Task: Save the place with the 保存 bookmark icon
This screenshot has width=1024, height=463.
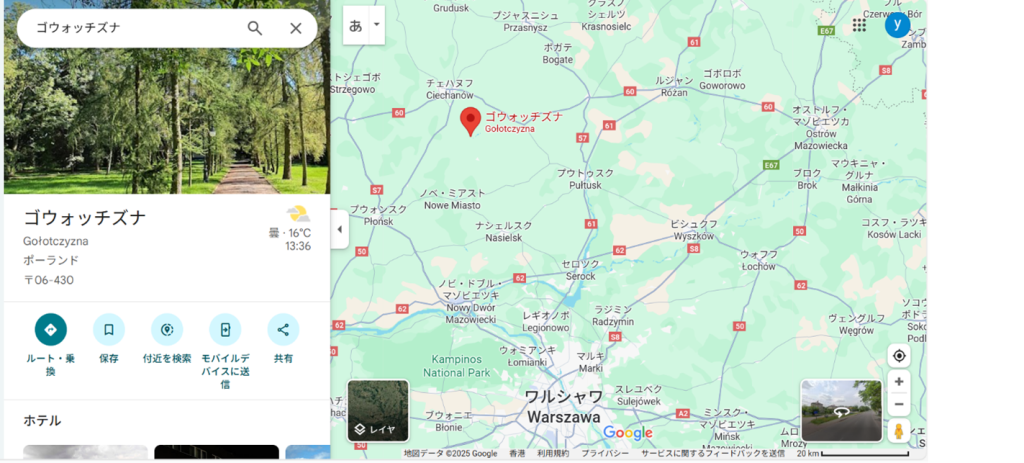Action: tap(108, 330)
